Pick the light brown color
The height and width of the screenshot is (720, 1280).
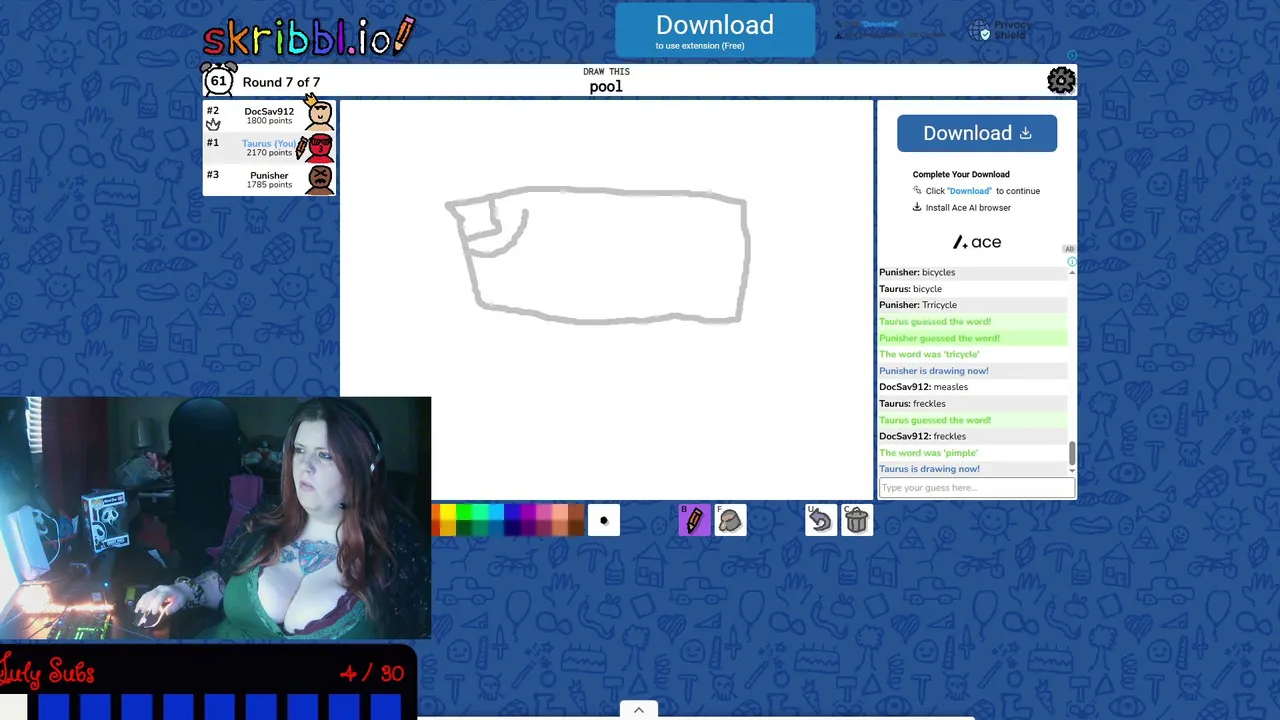pyautogui.click(x=576, y=512)
